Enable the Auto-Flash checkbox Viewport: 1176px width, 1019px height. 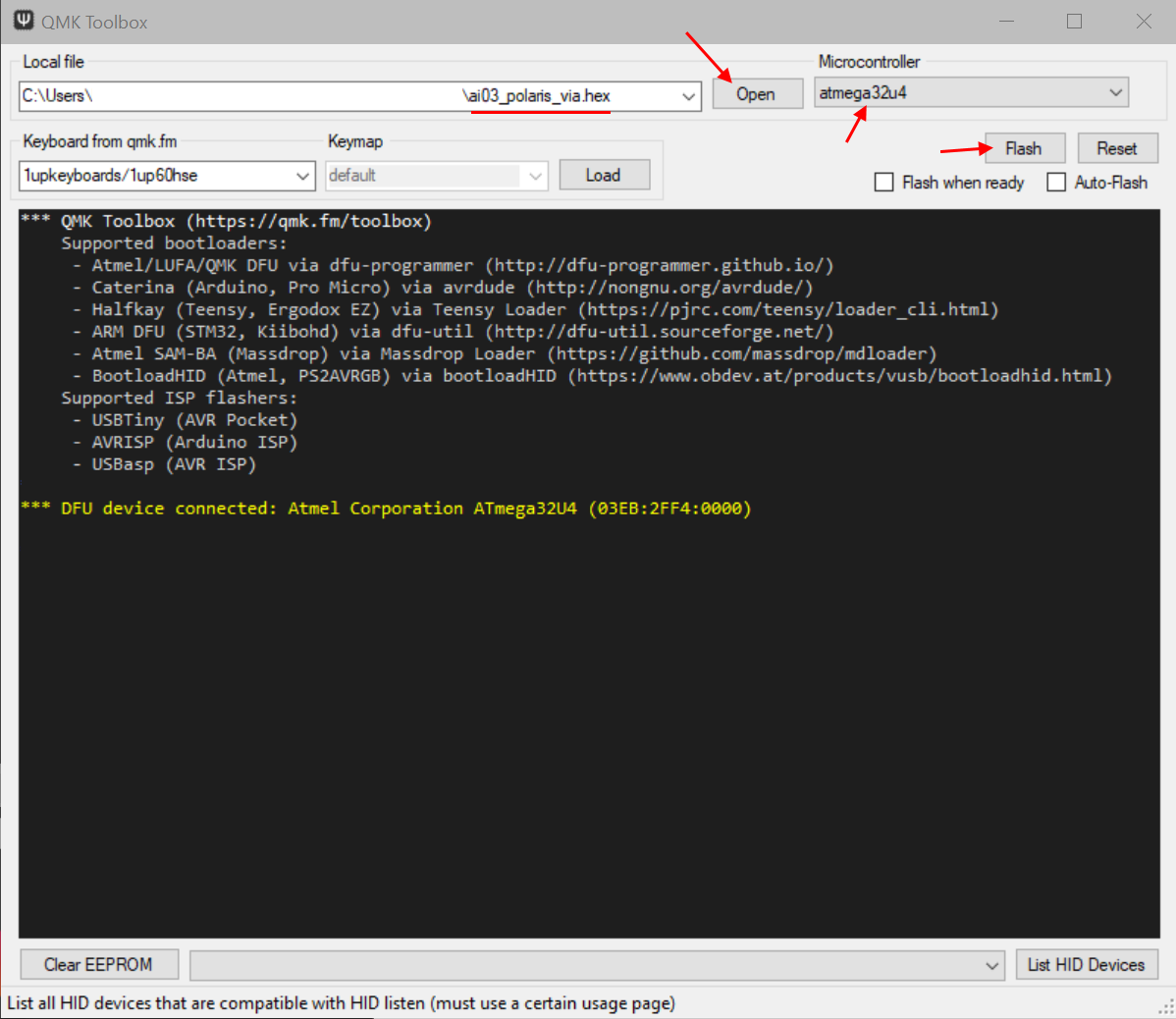[x=1056, y=183]
